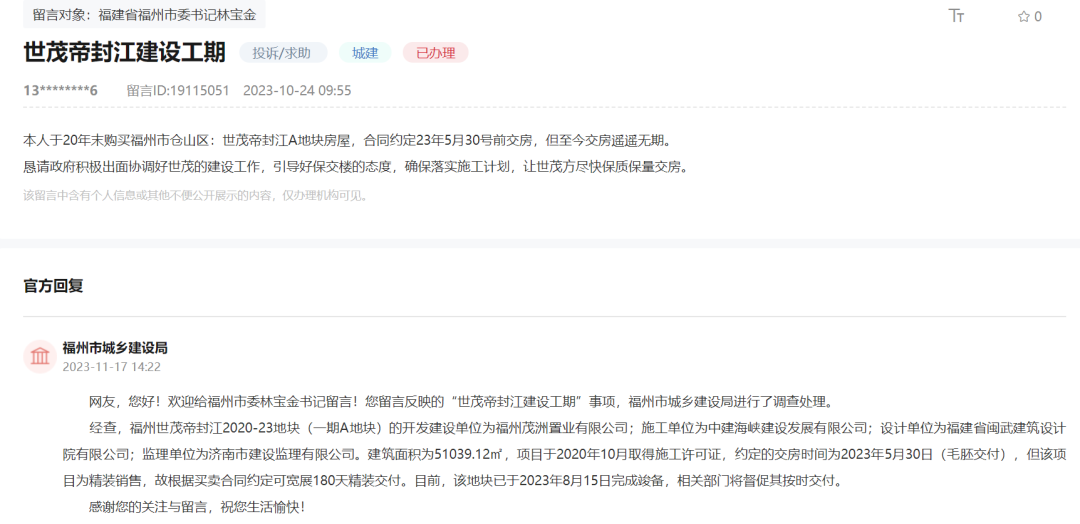Click the reply timestamp 2023-11-17 14:22
This screenshot has width=1080, height=524.
[x=112, y=367]
